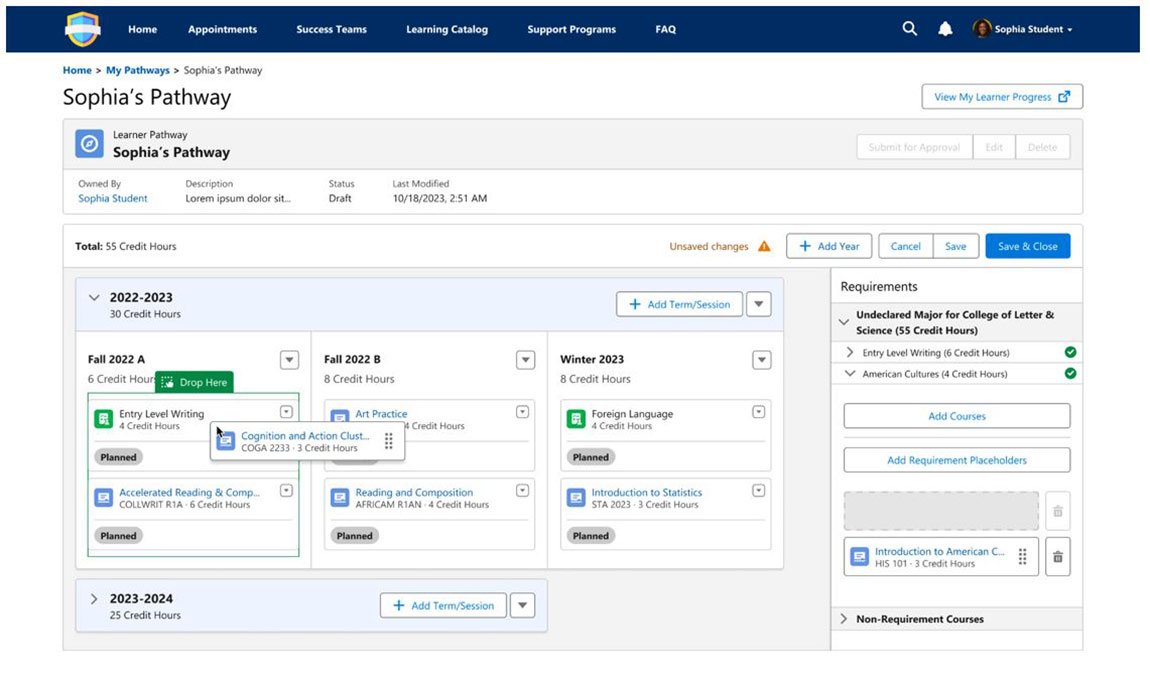The width and height of the screenshot is (1150, 678).
Task: Click the green checkmark for Entry Level Writing requirement
Action: (1070, 352)
